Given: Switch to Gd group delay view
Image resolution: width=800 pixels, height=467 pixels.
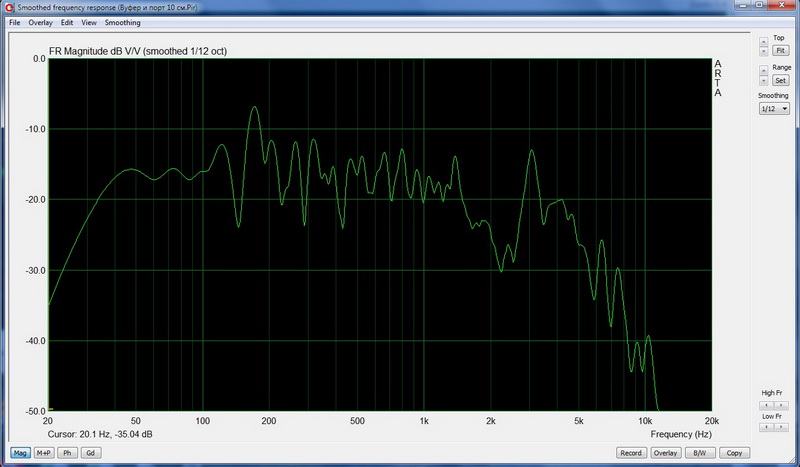Looking at the screenshot, I should 90,453.
